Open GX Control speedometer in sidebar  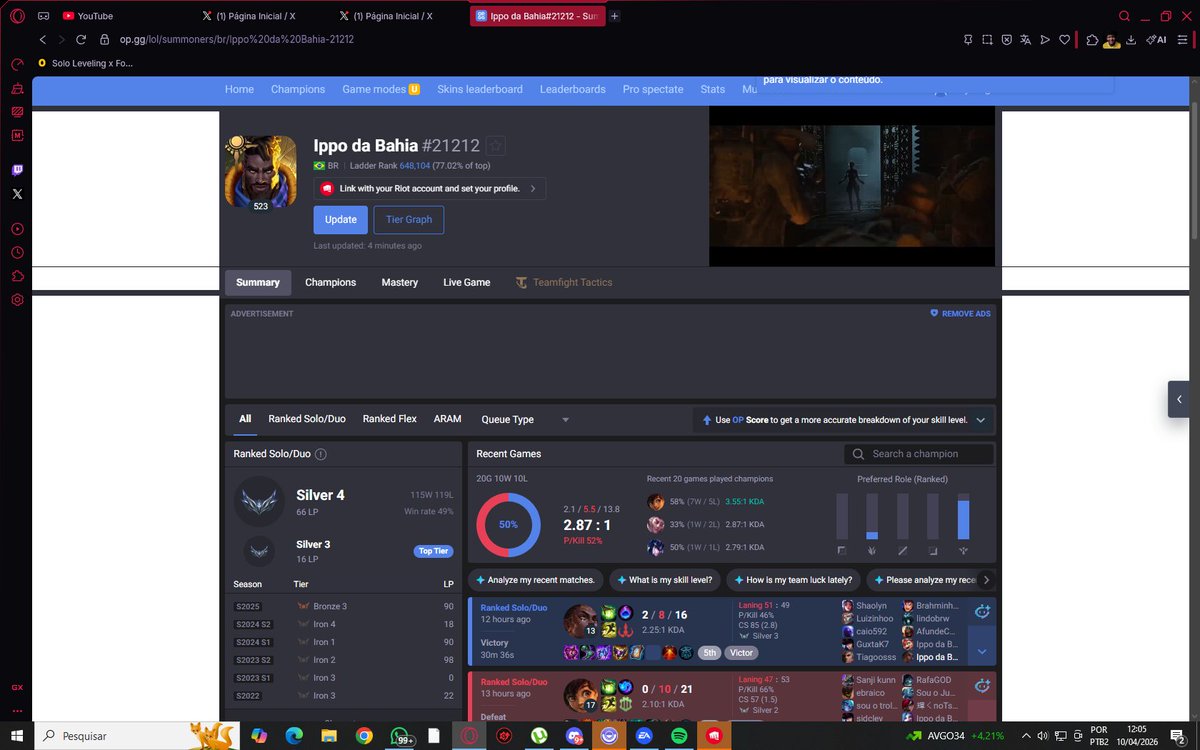point(17,64)
